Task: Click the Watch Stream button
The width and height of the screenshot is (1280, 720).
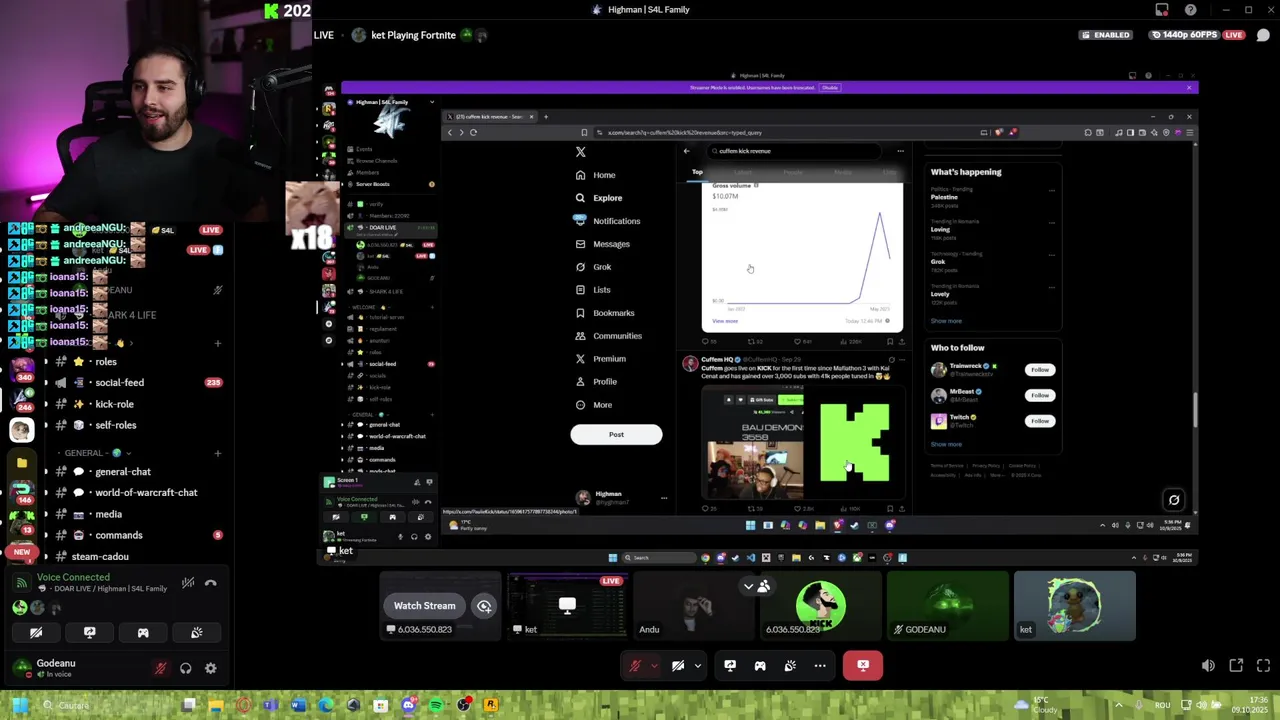Action: pos(424,606)
